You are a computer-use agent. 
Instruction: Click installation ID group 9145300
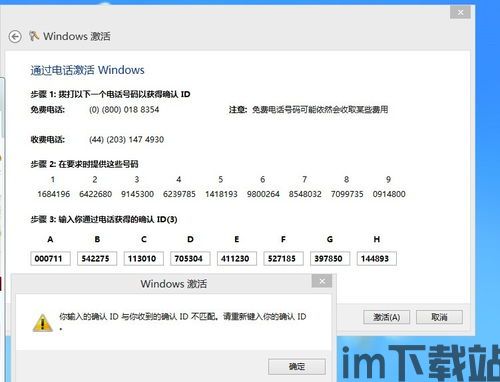(137, 194)
